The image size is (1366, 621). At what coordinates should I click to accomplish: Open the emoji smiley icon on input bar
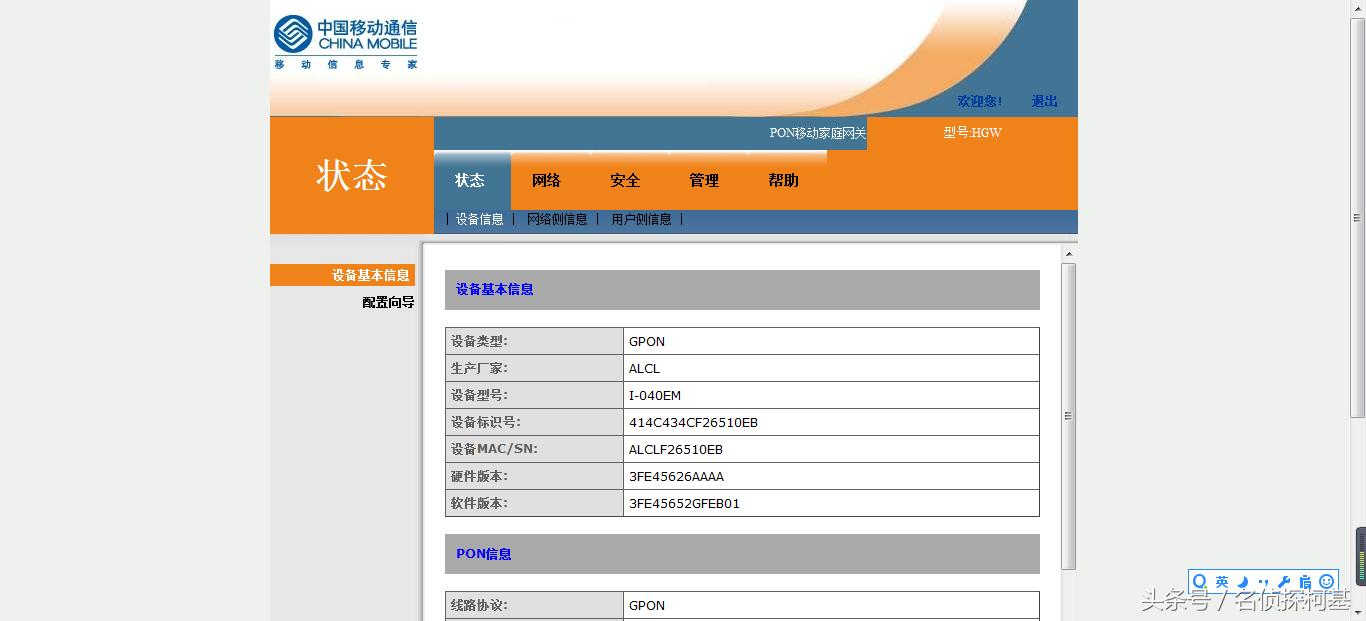[x=1328, y=581]
